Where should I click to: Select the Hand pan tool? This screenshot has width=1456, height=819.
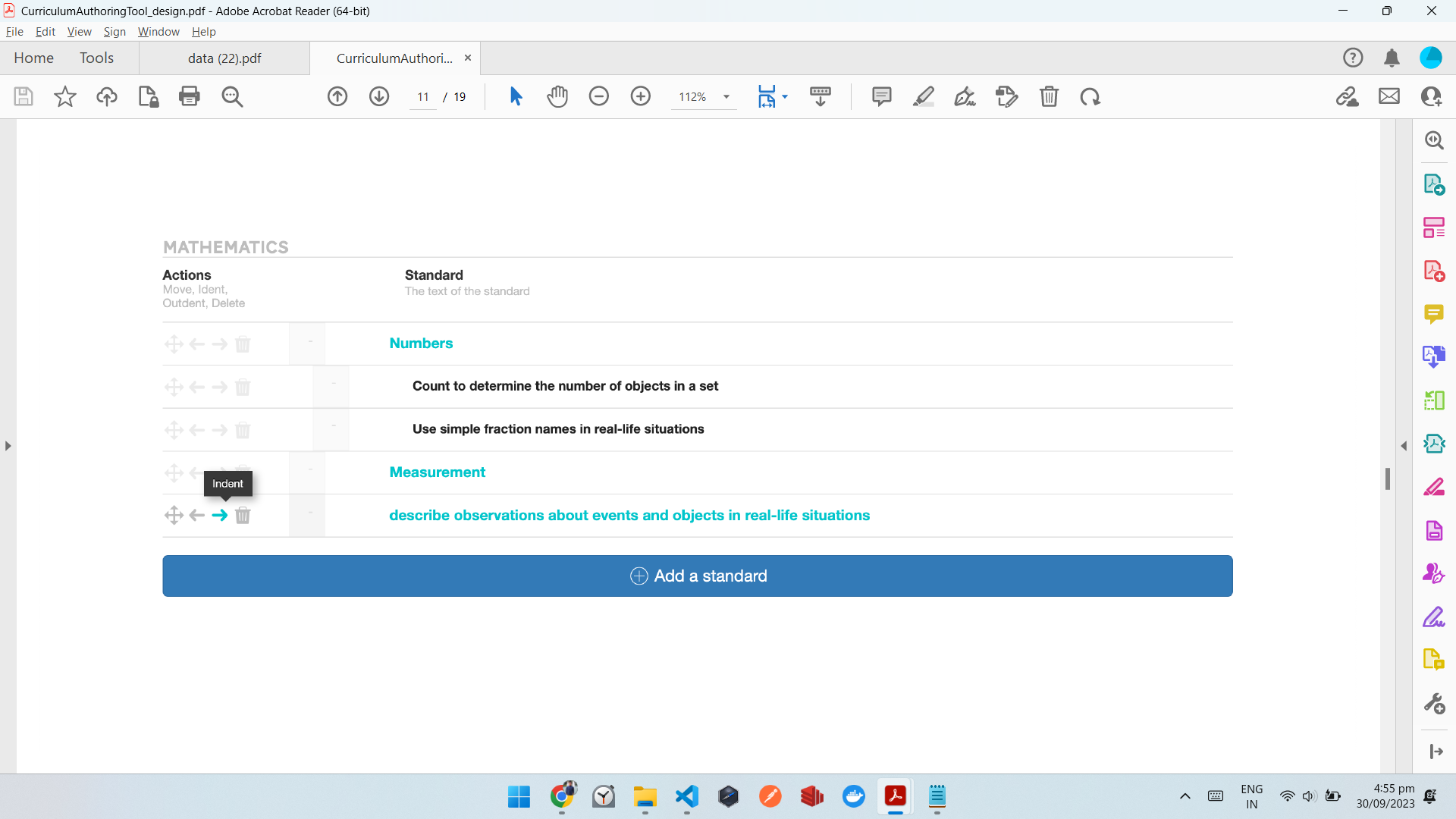click(x=557, y=96)
